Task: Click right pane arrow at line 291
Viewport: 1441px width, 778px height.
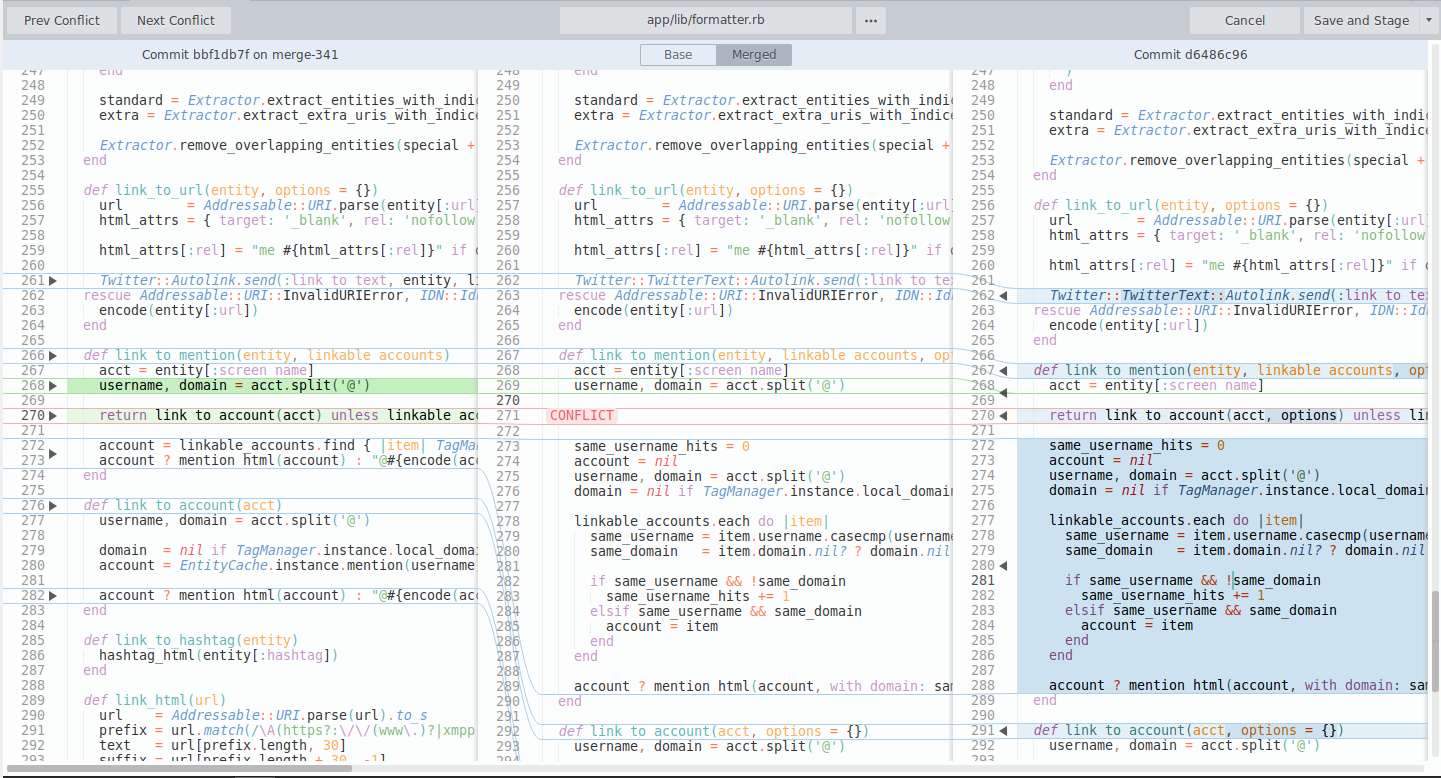Action: pyautogui.click(x=1004, y=731)
